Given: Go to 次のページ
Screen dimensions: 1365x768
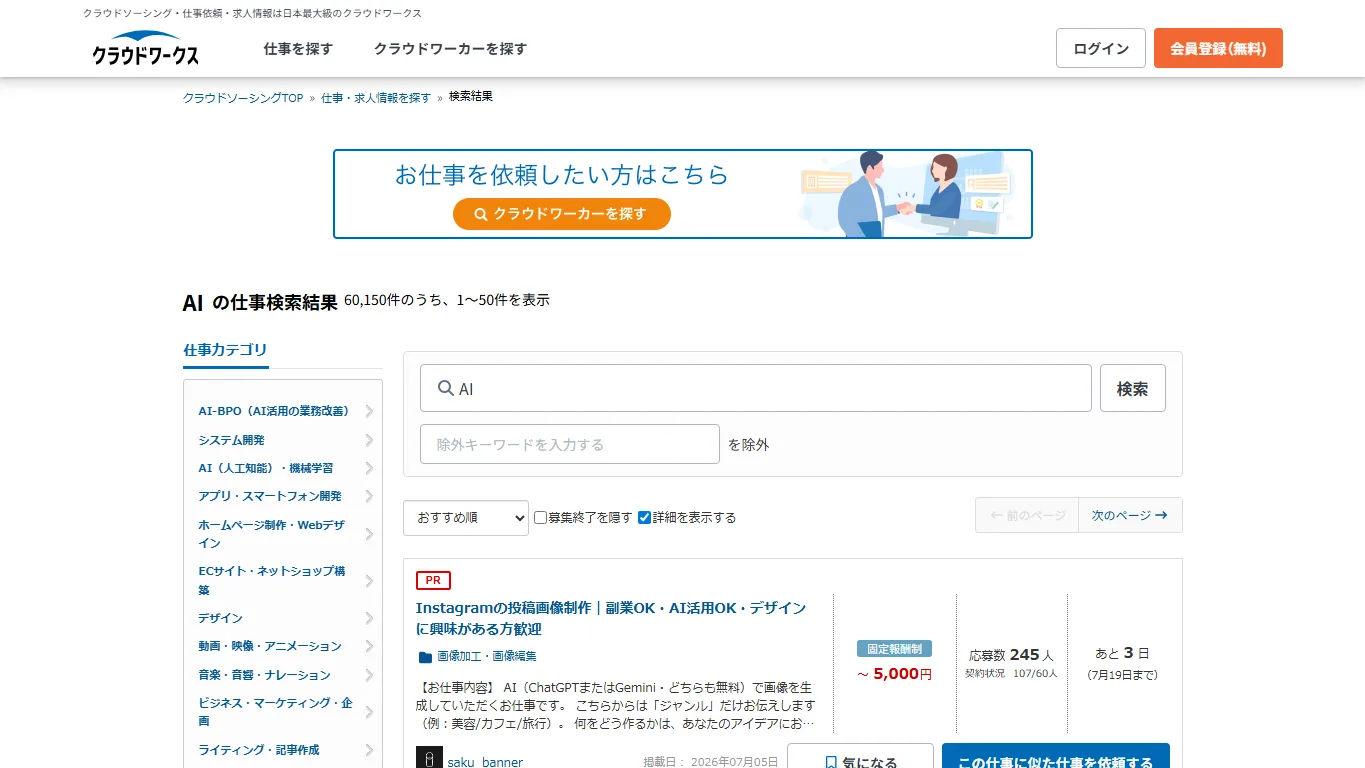Looking at the screenshot, I should [x=1130, y=515].
